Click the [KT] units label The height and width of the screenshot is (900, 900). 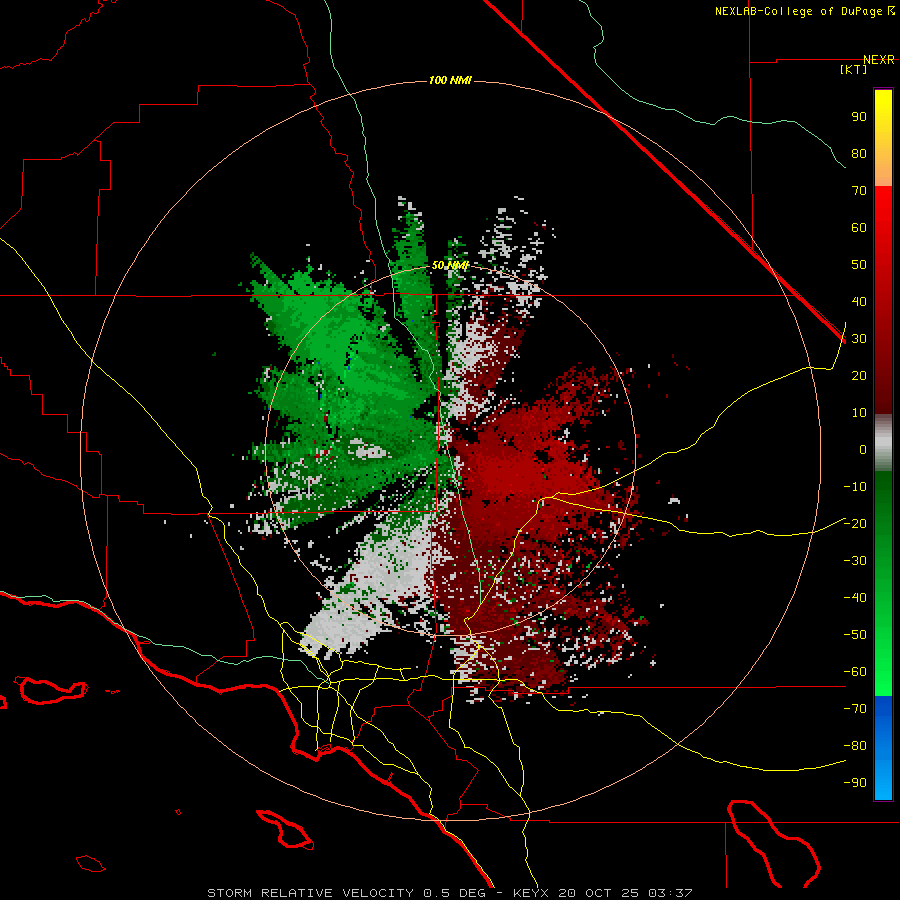(854, 69)
